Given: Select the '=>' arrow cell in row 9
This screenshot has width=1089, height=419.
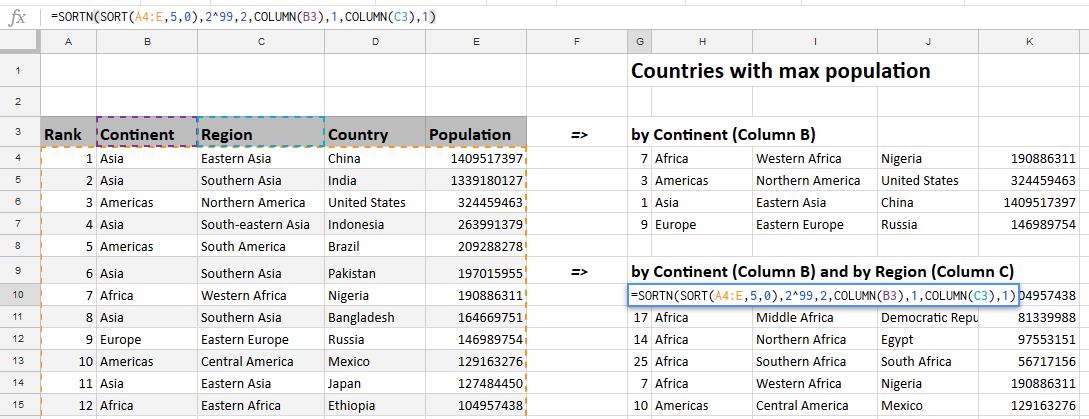Looking at the screenshot, I should click(576, 272).
